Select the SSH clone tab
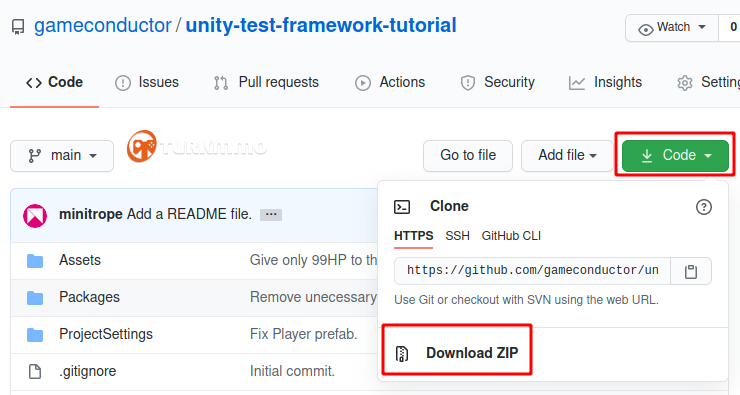This screenshot has height=395, width=740. click(457, 235)
